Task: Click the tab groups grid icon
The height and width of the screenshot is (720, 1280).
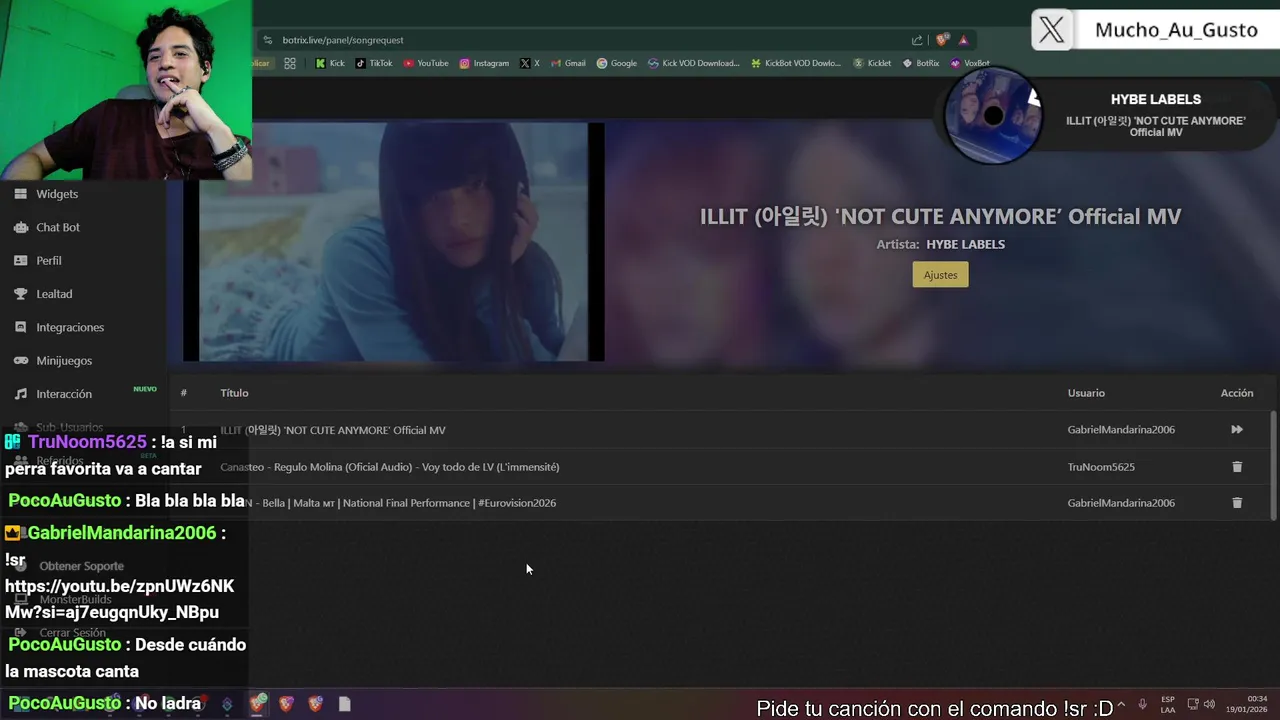Action: pyautogui.click(x=290, y=63)
